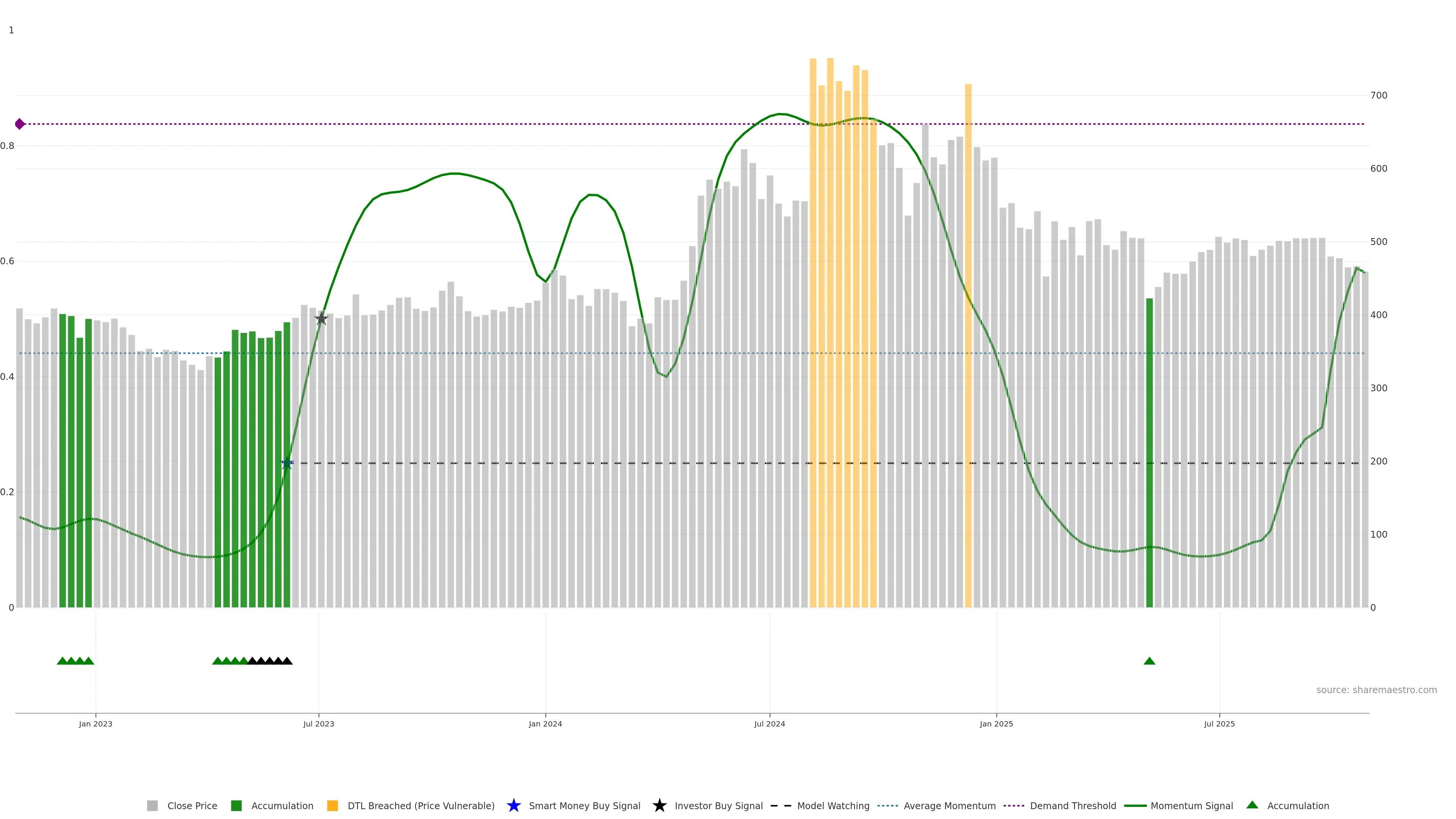Click the orange DTL Breached legend swatch
1456x819 pixels.
333,805
